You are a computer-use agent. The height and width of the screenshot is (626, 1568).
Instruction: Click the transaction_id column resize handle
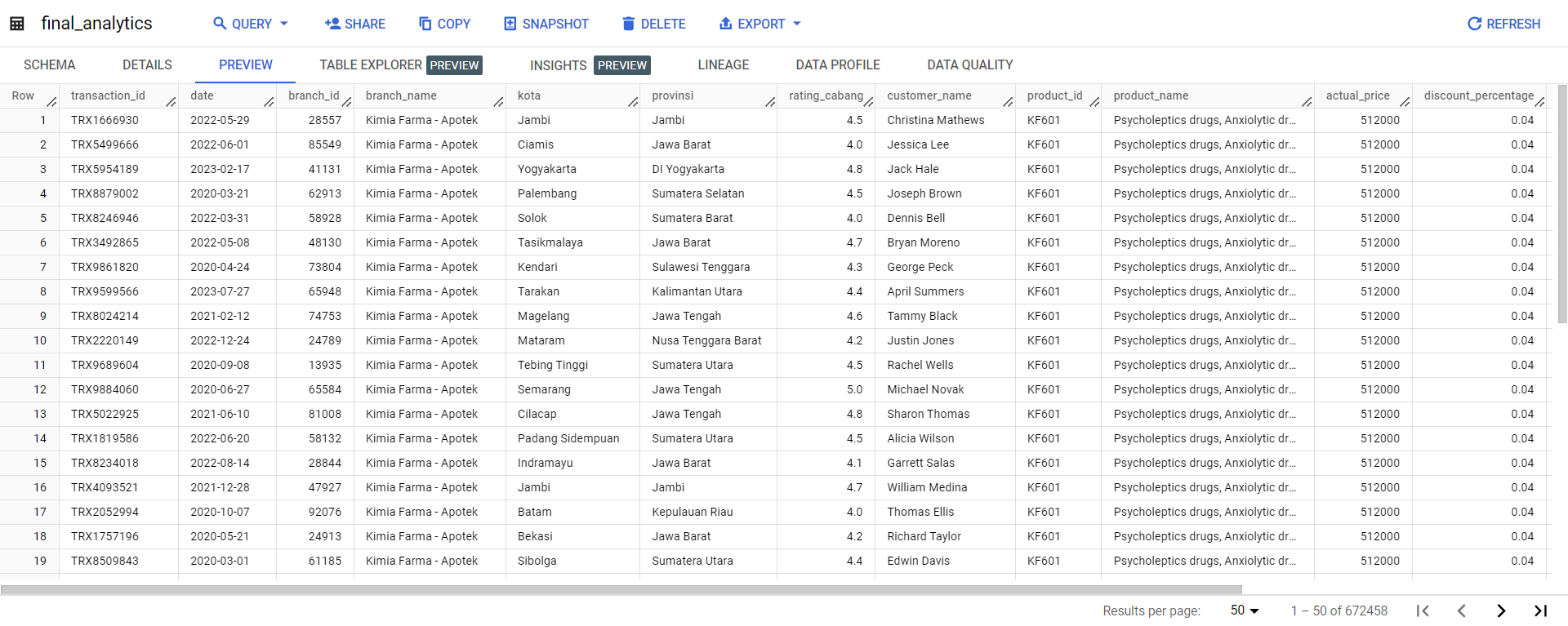point(171,101)
